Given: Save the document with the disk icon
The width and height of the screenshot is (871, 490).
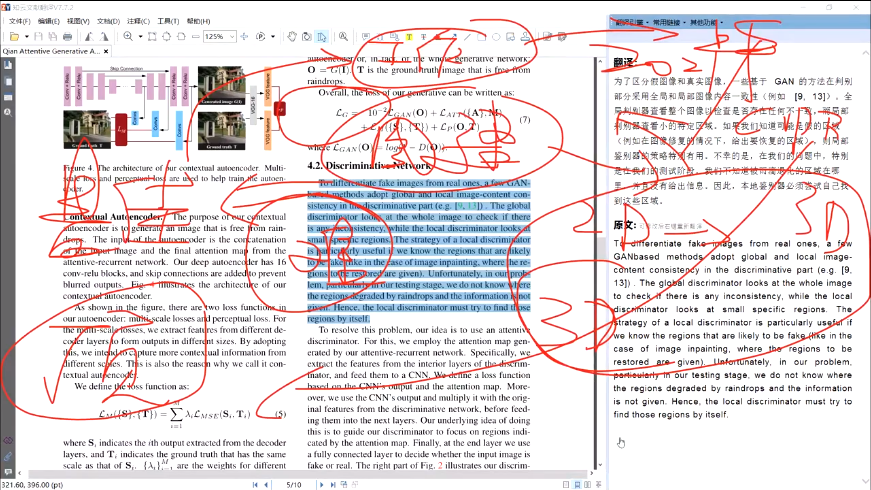Looking at the screenshot, I should (38, 37).
